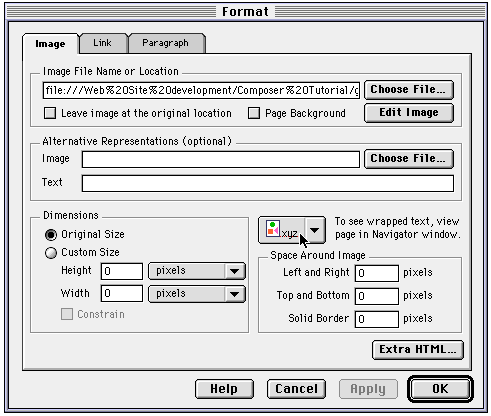Check Leave image at the original location
The width and height of the screenshot is (491, 416).
[50, 113]
